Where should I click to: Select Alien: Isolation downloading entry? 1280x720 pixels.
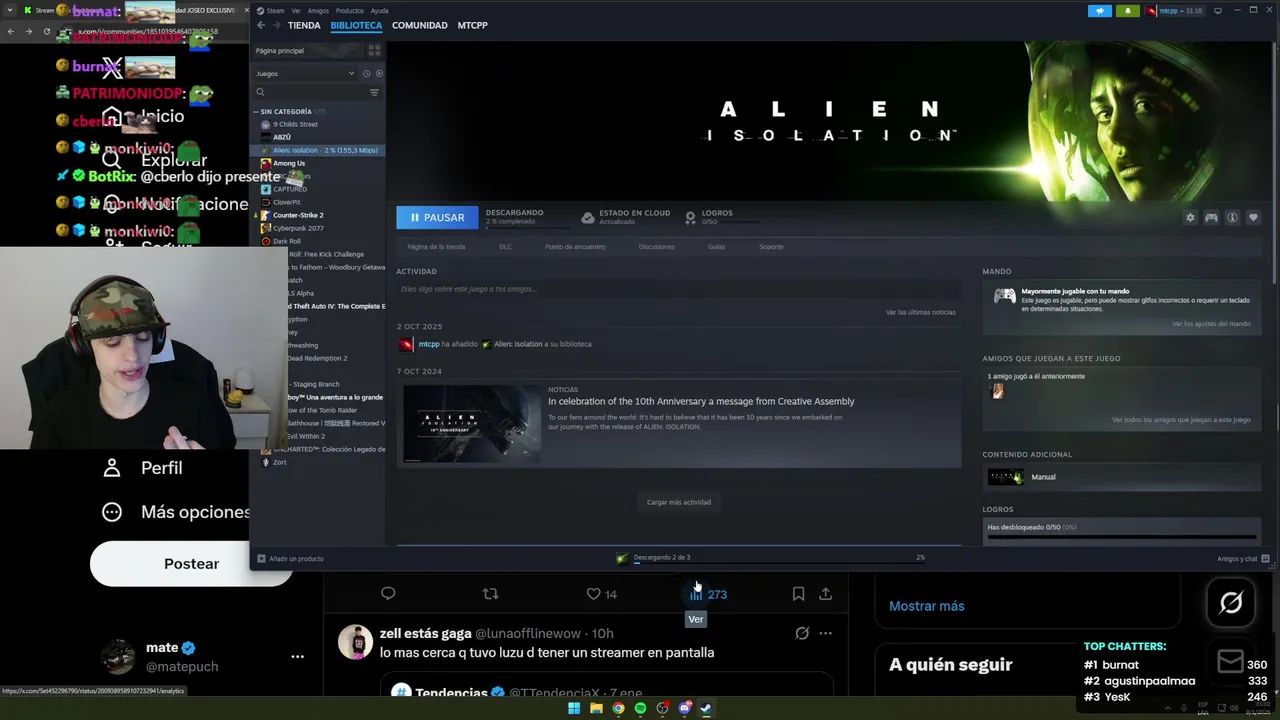(317, 150)
